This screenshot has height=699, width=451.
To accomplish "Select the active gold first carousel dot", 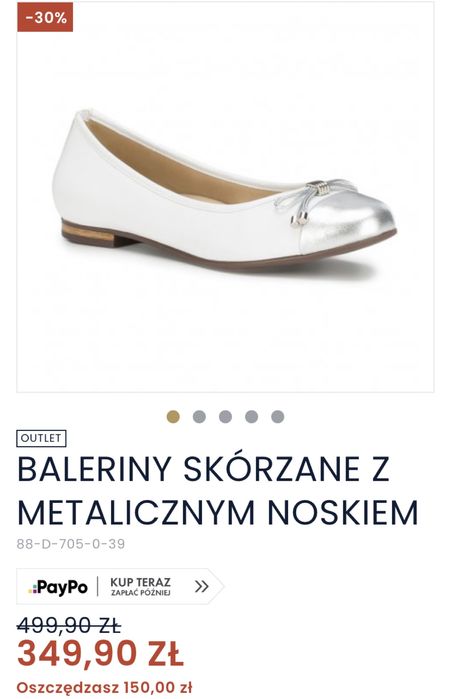I will tap(173, 416).
